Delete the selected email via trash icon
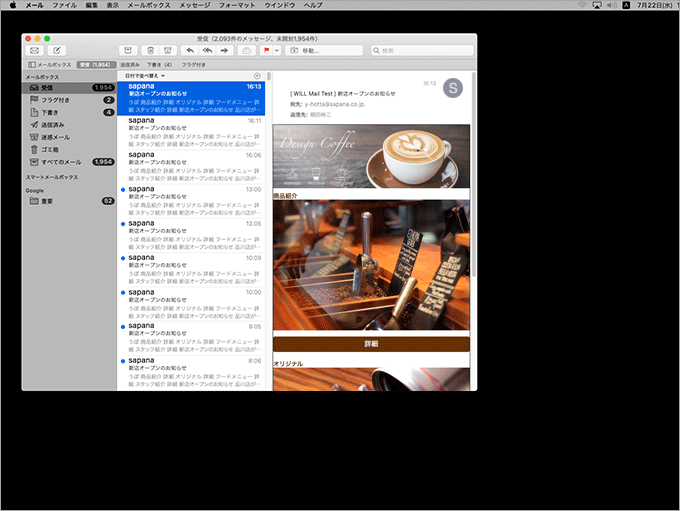680x511 pixels. [150, 50]
